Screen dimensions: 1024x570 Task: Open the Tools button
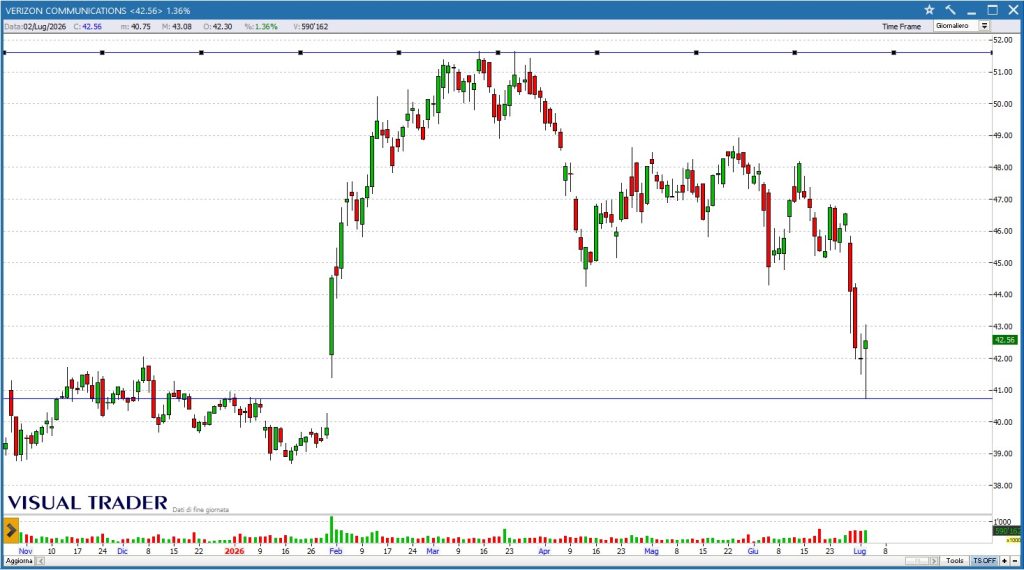coord(955,561)
